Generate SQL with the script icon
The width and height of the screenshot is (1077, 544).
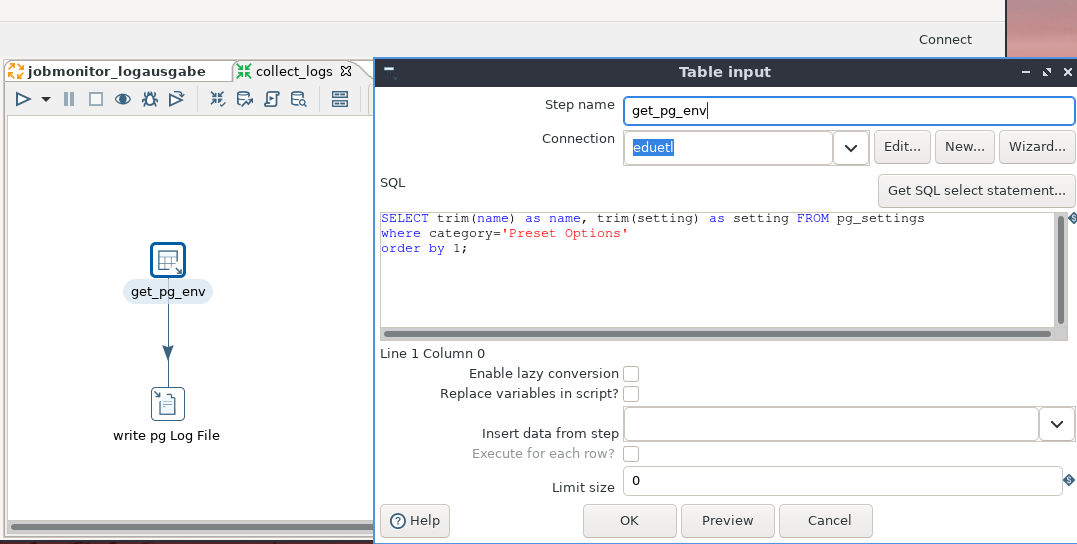272,100
